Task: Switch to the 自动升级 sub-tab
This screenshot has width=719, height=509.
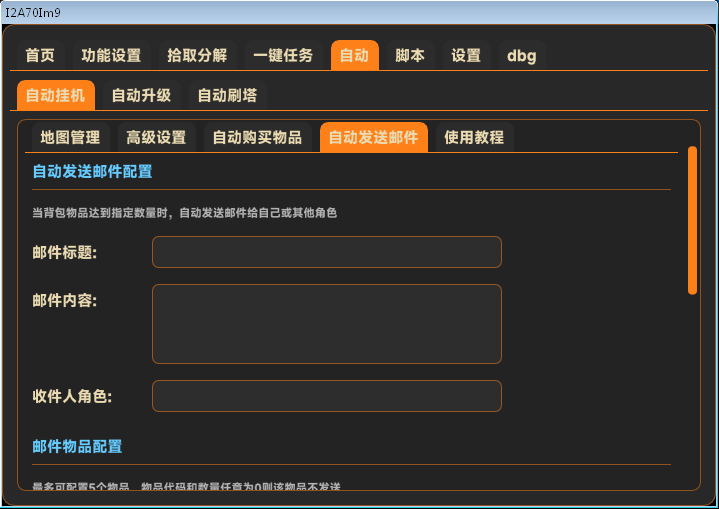Action: [141, 96]
